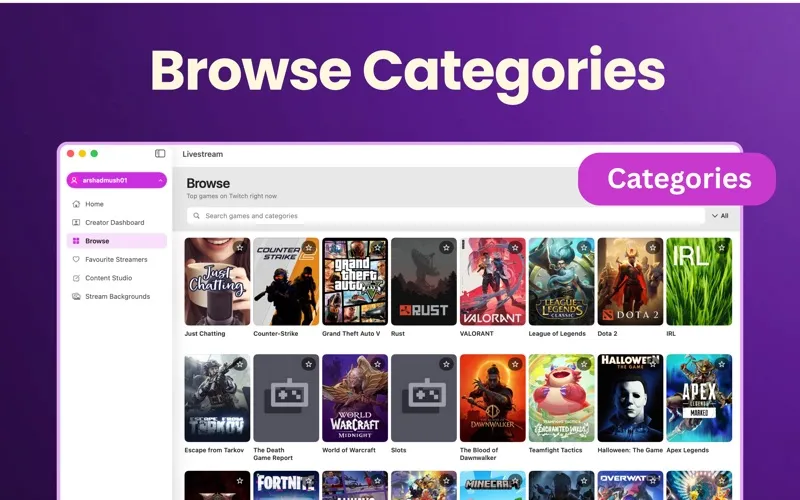Viewport: 800px width, 500px height.
Task: Star the Apex Legends category
Action: [721, 364]
